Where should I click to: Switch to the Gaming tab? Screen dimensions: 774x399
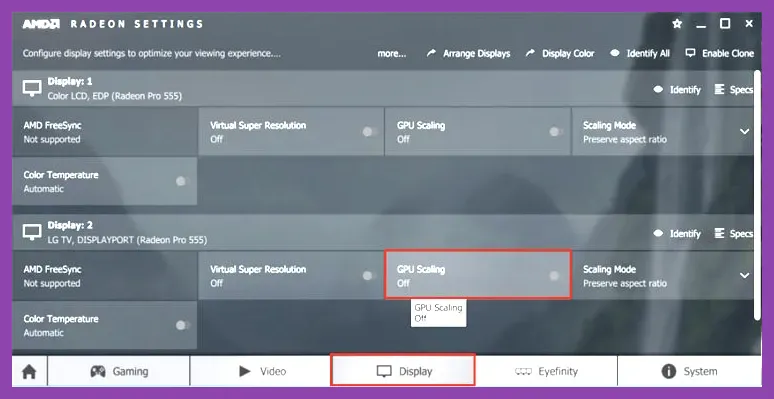(x=118, y=371)
